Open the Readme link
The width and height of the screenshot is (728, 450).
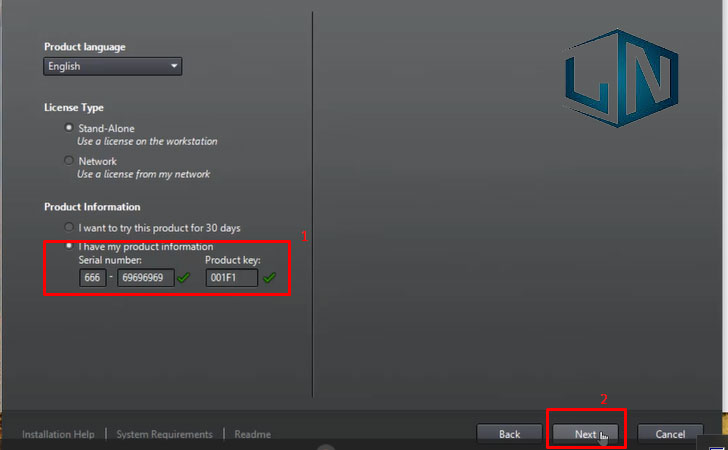point(253,434)
